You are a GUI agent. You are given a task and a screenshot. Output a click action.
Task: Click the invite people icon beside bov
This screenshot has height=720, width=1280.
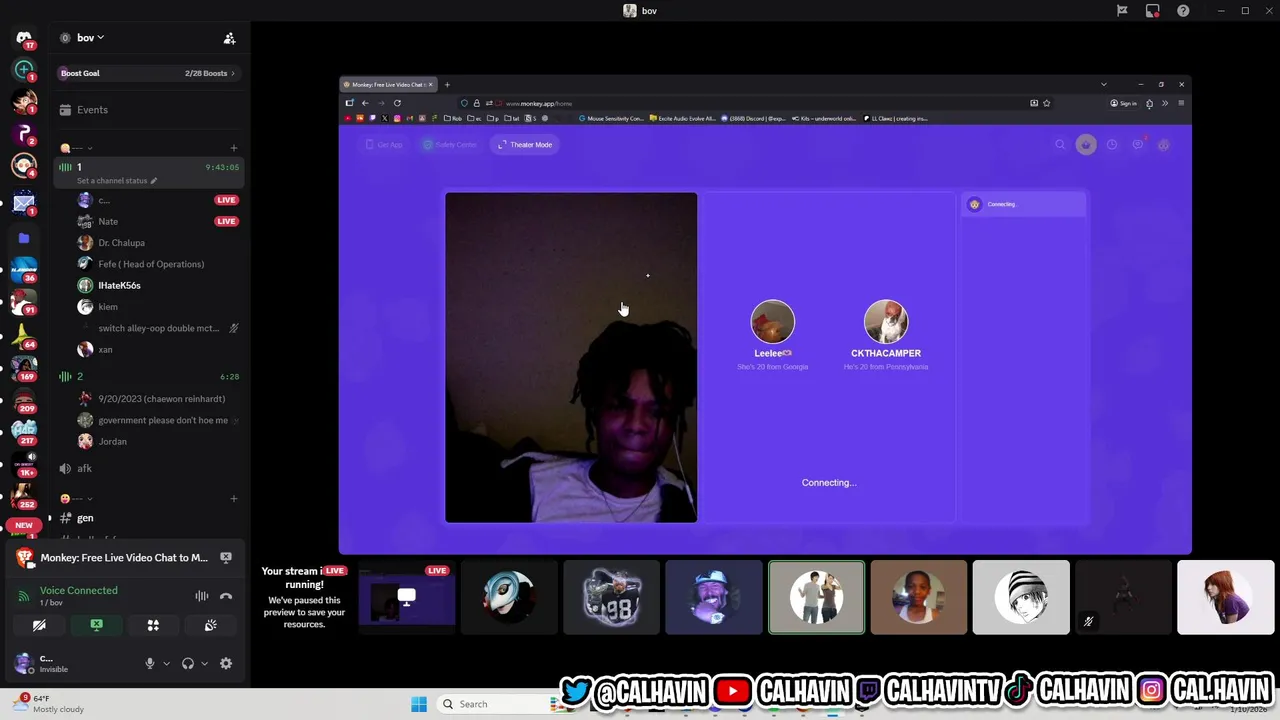click(x=229, y=38)
